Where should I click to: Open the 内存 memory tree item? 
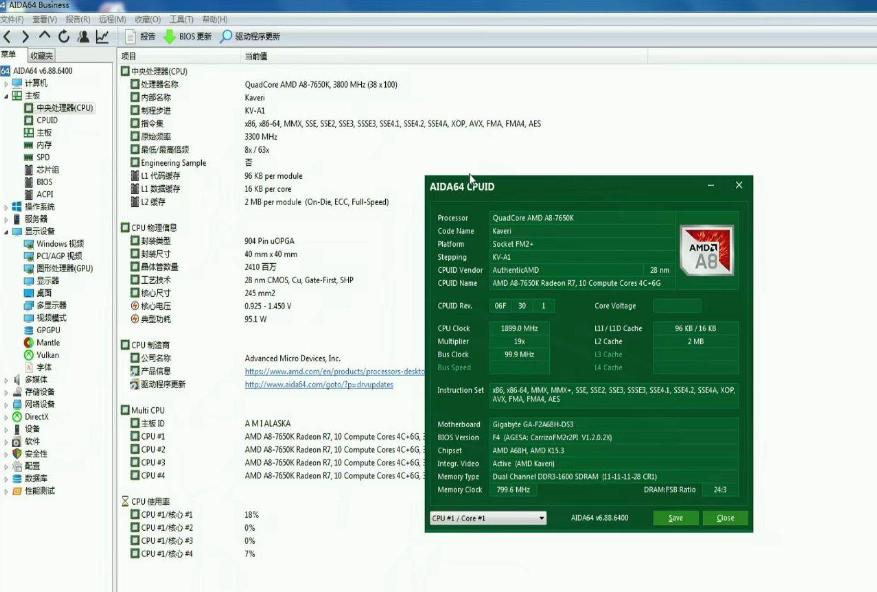point(37,145)
